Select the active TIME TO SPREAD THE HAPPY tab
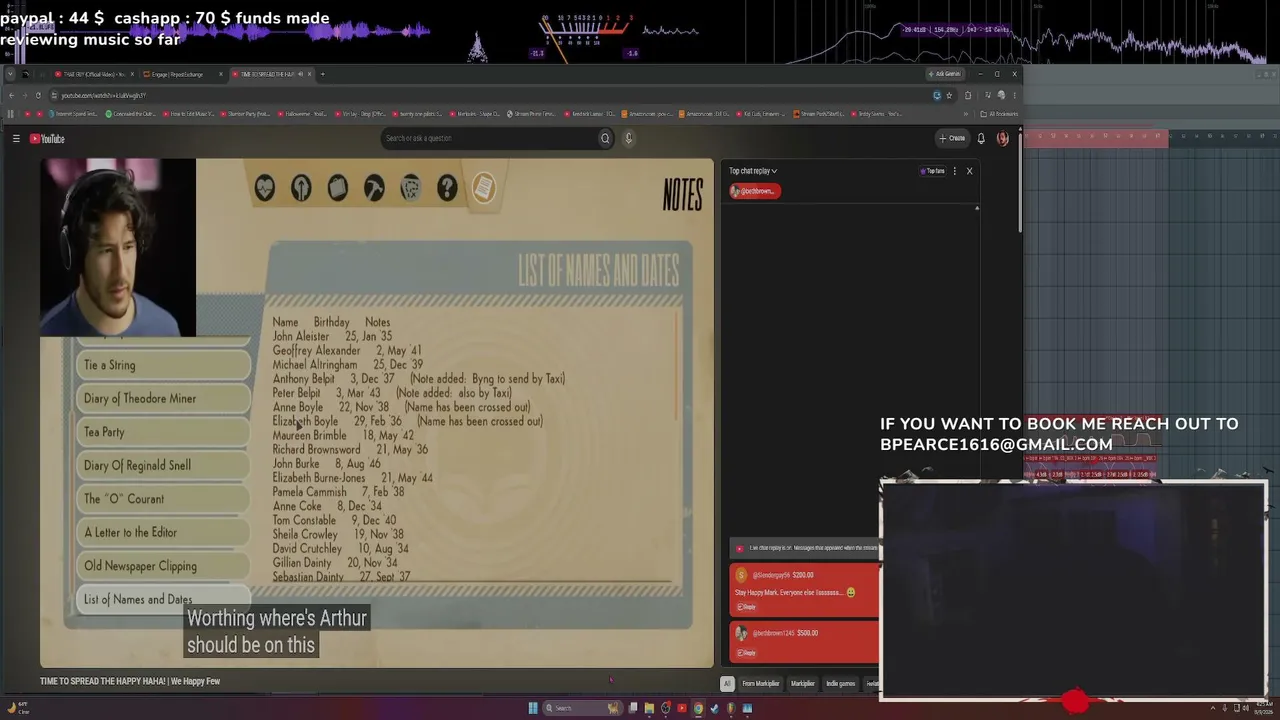The height and width of the screenshot is (720, 1280). [x=273, y=74]
